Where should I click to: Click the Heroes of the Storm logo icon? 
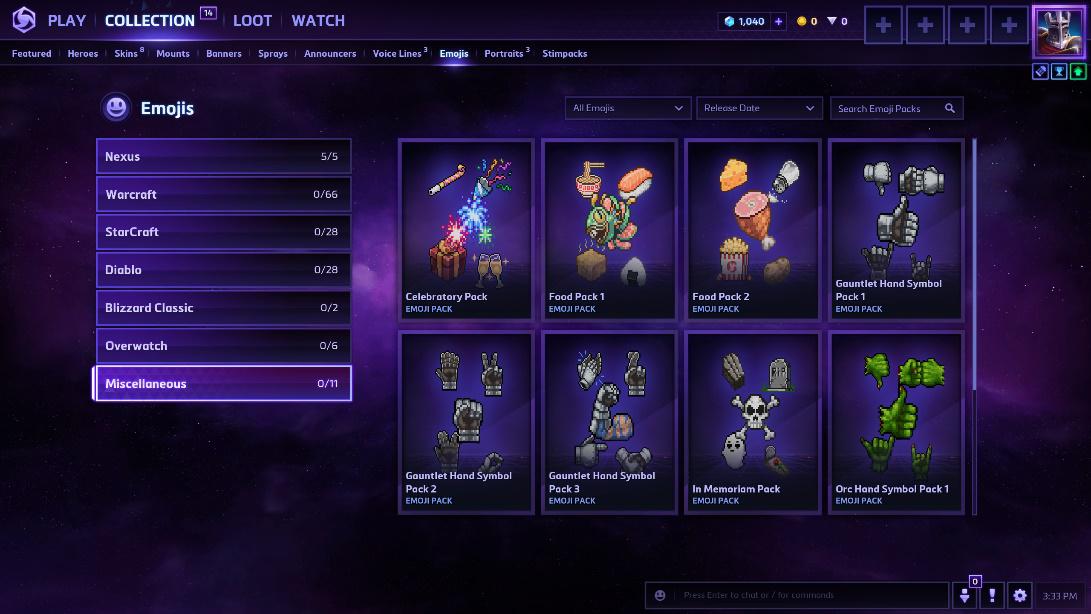(x=24, y=20)
